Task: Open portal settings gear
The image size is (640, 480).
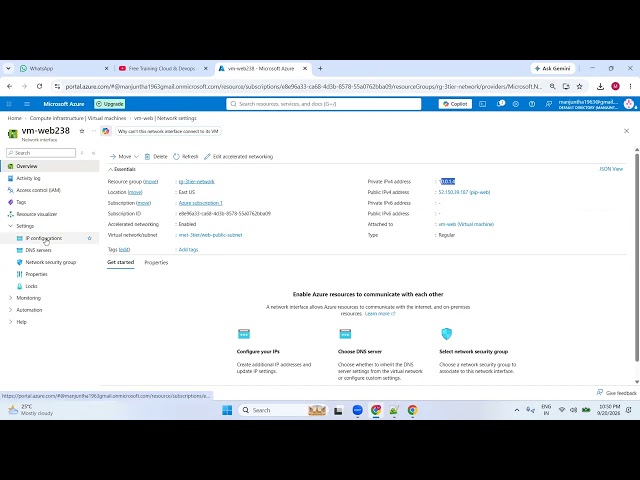Action: coord(516,104)
